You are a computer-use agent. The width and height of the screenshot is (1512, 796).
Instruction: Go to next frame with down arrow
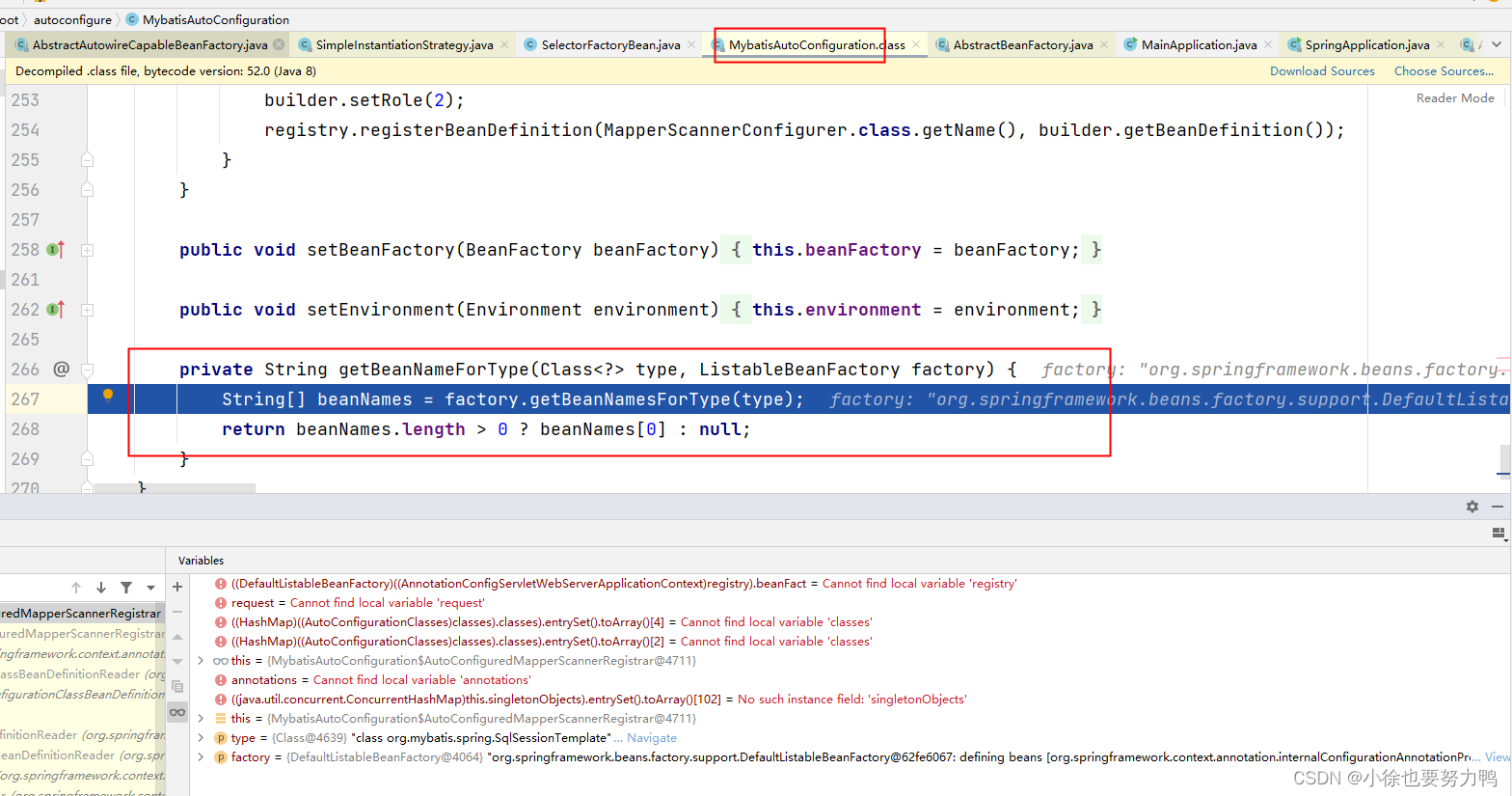101,588
